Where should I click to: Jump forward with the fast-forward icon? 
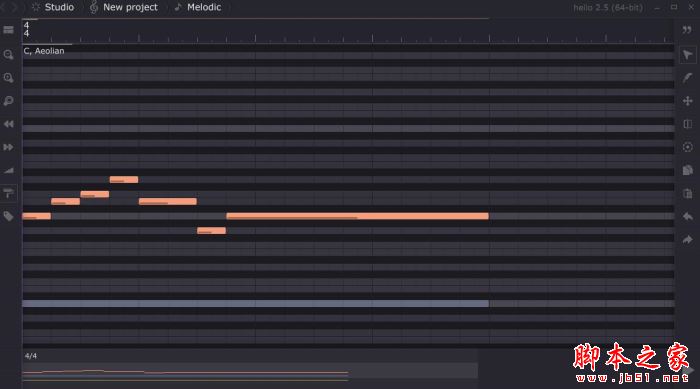pos(8,147)
